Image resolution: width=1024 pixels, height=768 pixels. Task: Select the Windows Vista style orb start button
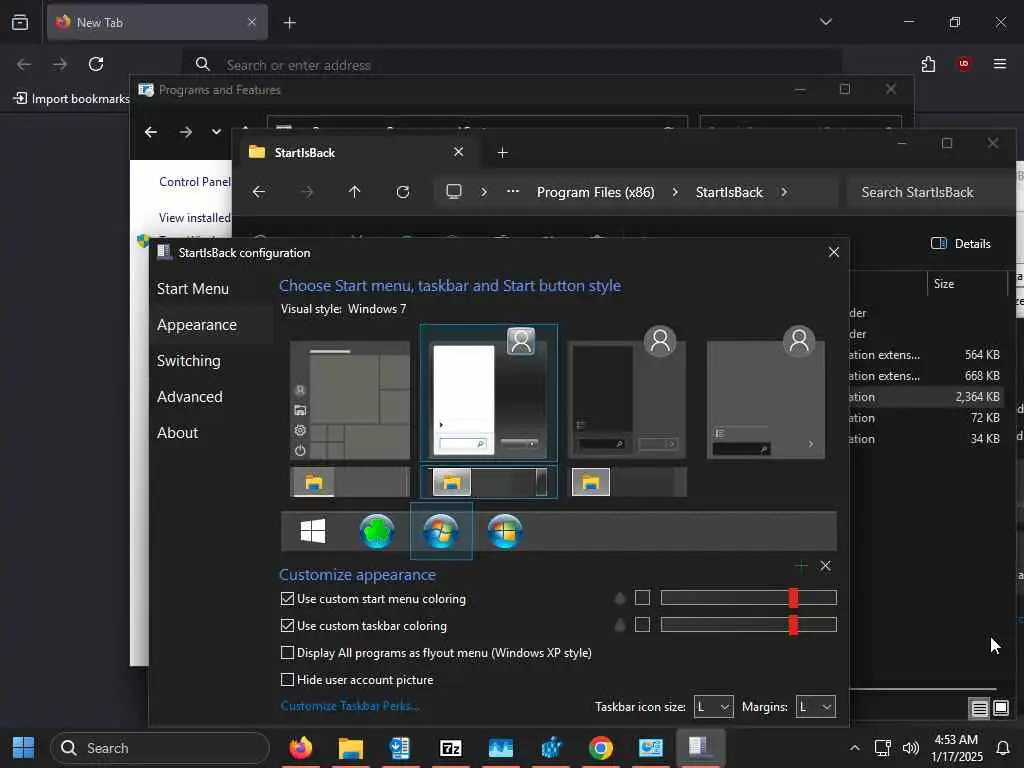coord(505,531)
